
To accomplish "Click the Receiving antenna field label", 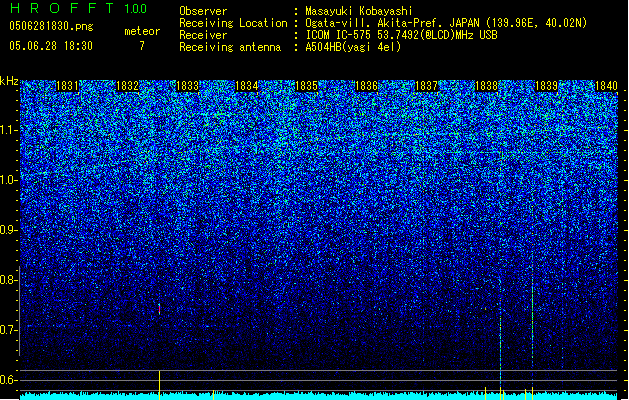I will click(x=230, y=47).
